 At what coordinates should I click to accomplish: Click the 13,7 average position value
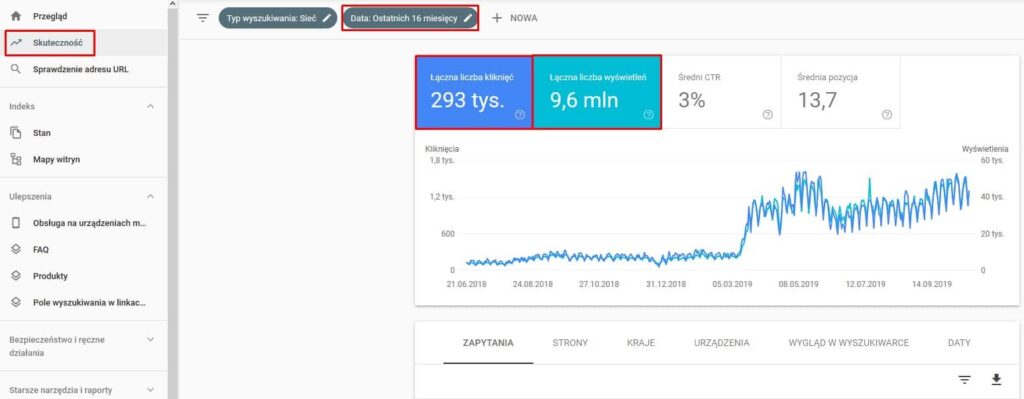click(817, 100)
